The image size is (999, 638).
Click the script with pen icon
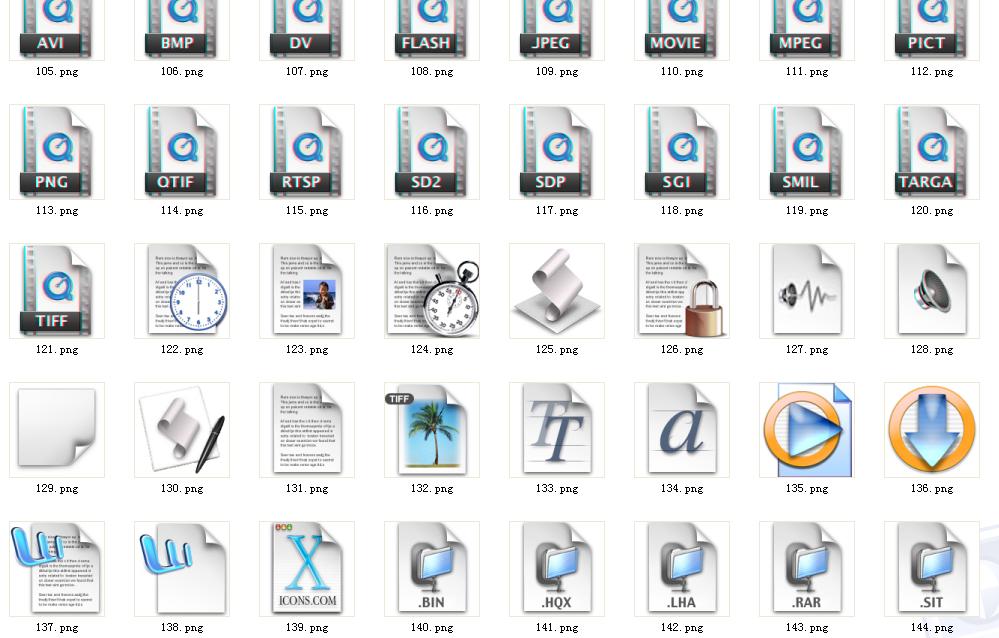[182, 430]
